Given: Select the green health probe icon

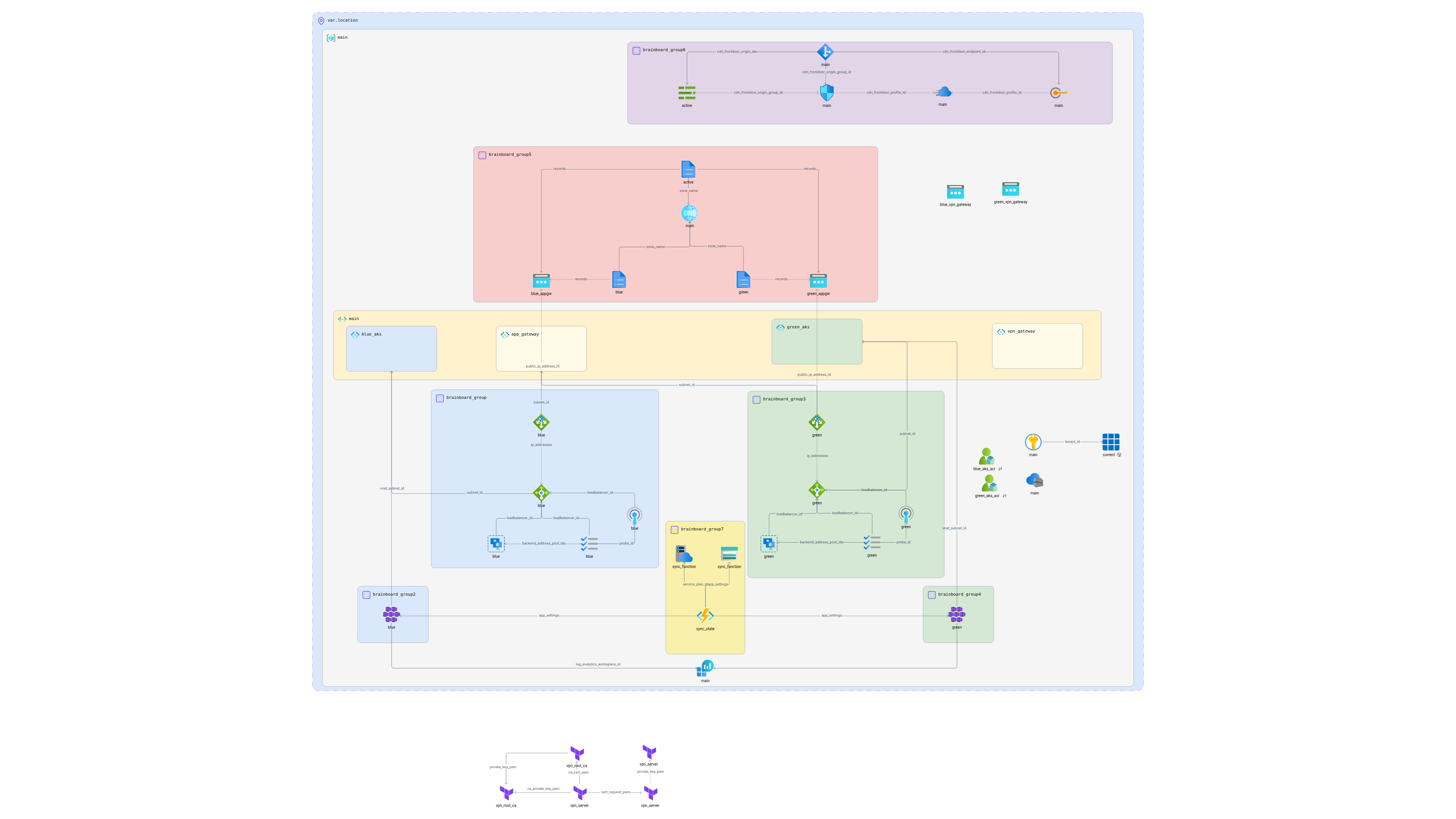Looking at the screenshot, I should point(905,515).
